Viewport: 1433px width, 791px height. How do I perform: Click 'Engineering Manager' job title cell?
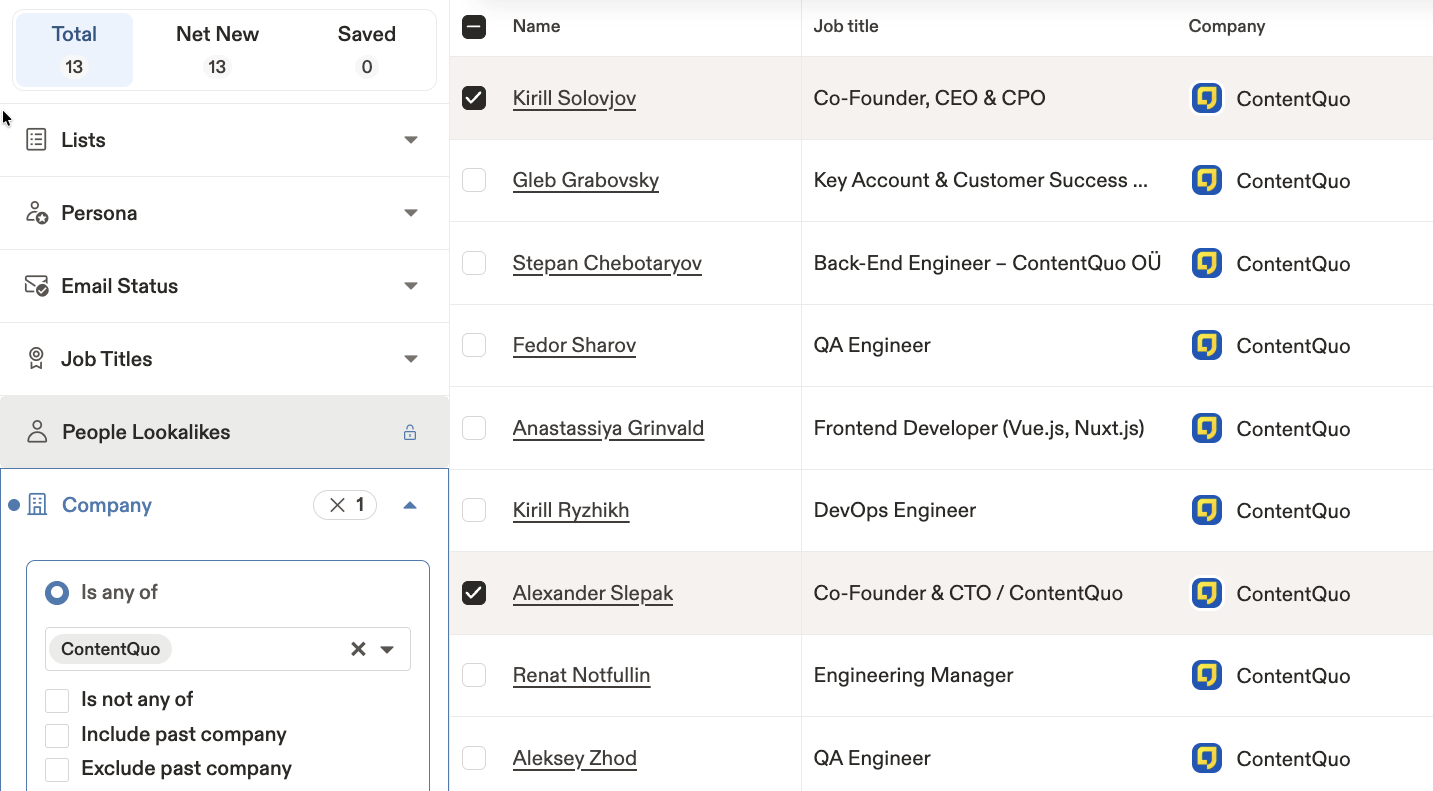(914, 675)
